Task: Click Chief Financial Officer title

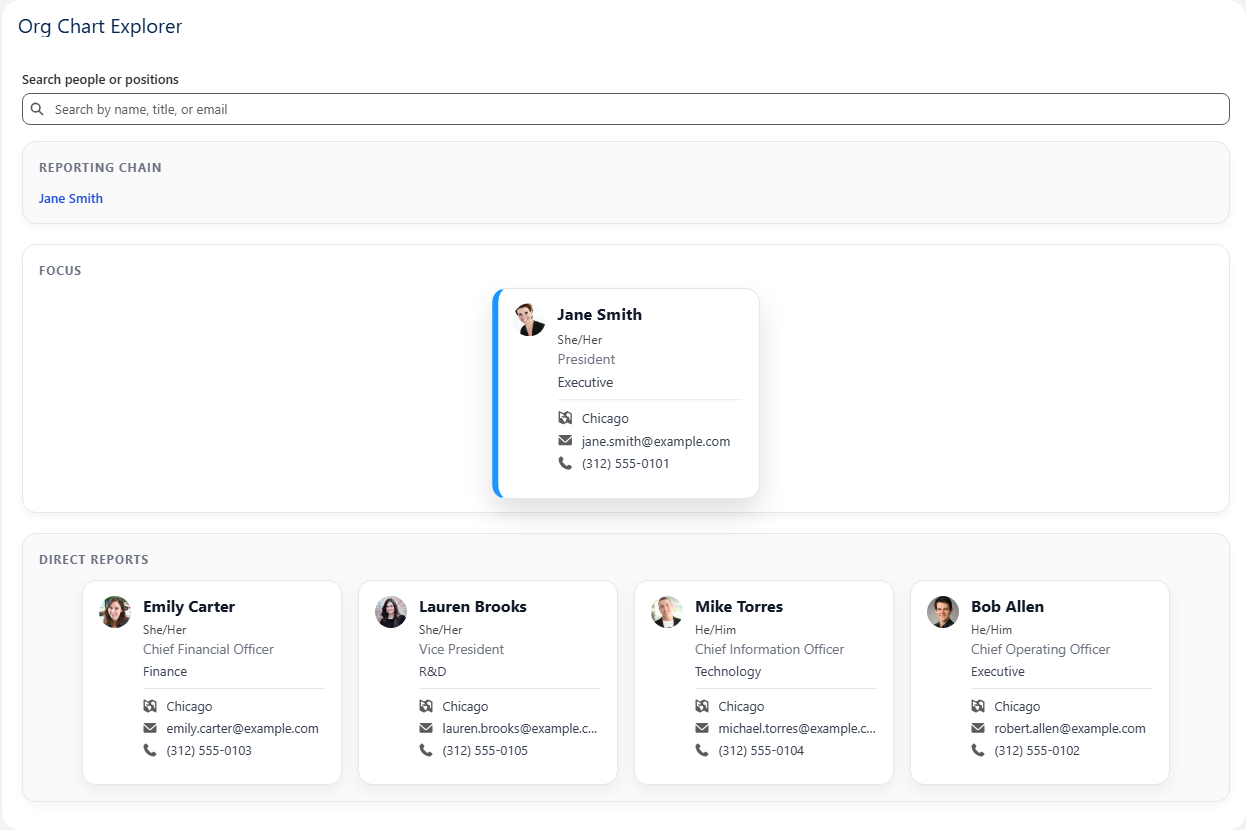Action: coord(208,649)
